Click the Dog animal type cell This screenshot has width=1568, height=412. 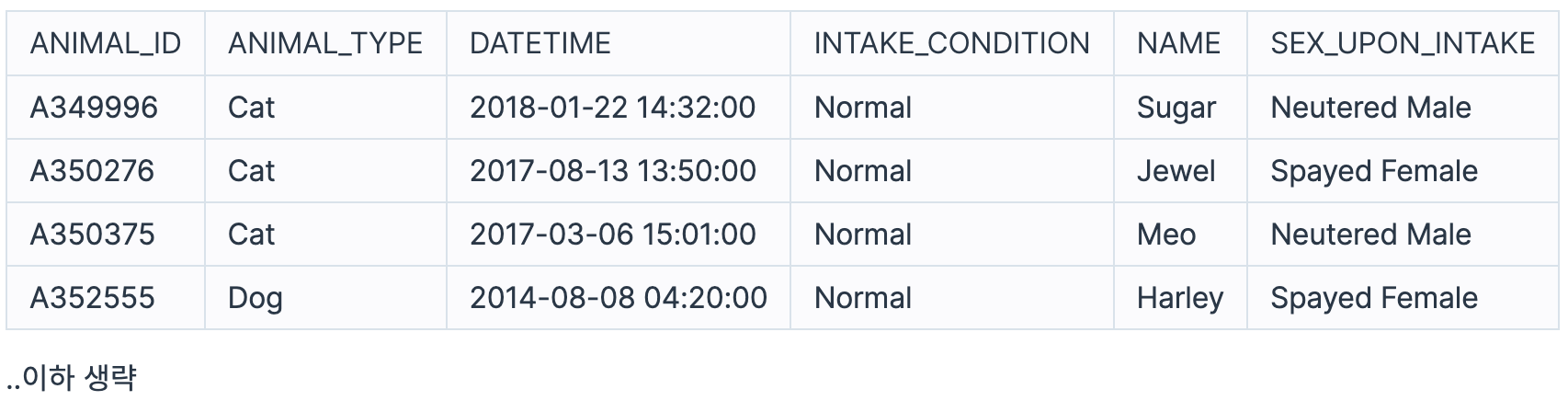pyautogui.click(x=325, y=298)
